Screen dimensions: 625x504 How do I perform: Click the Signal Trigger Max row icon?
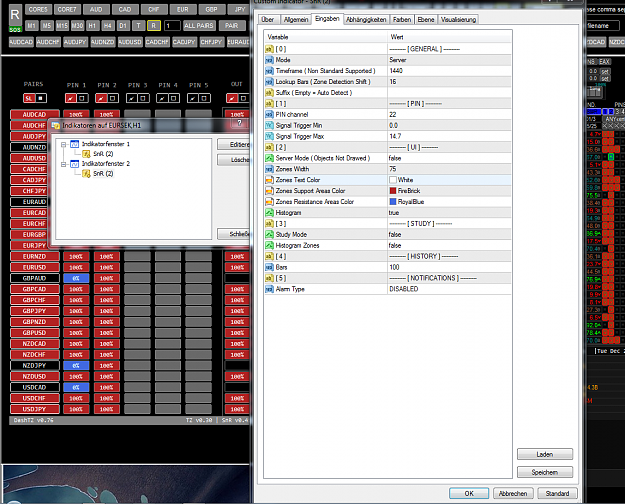point(269,136)
